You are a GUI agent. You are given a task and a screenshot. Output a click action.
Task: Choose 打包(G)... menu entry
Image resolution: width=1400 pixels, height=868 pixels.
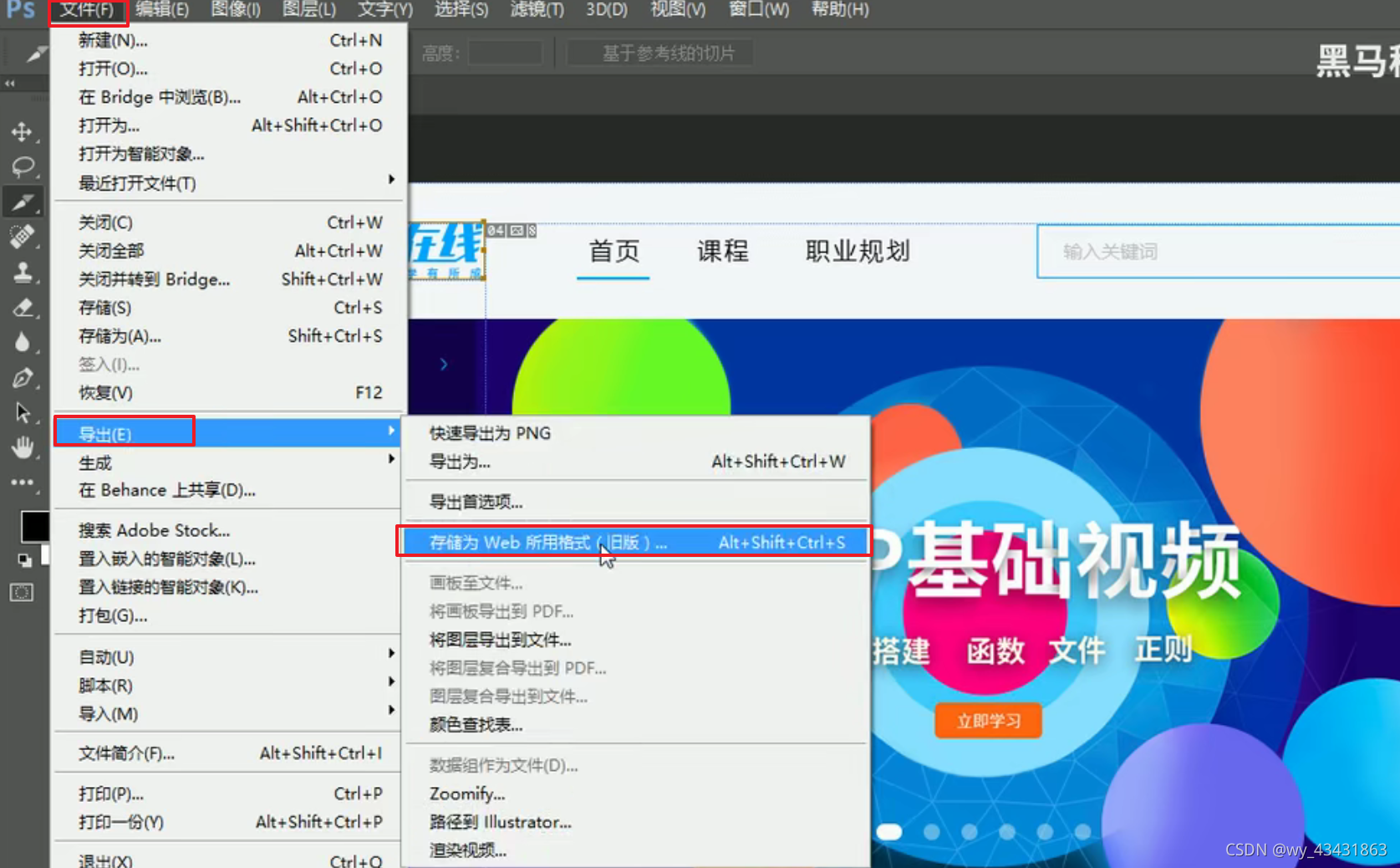click(x=227, y=615)
